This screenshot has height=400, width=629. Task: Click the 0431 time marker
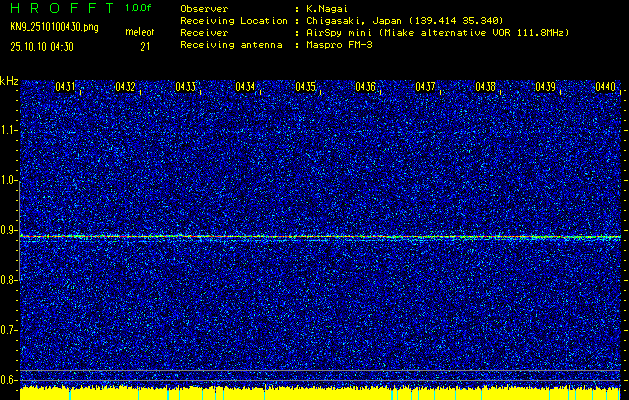pos(66,88)
